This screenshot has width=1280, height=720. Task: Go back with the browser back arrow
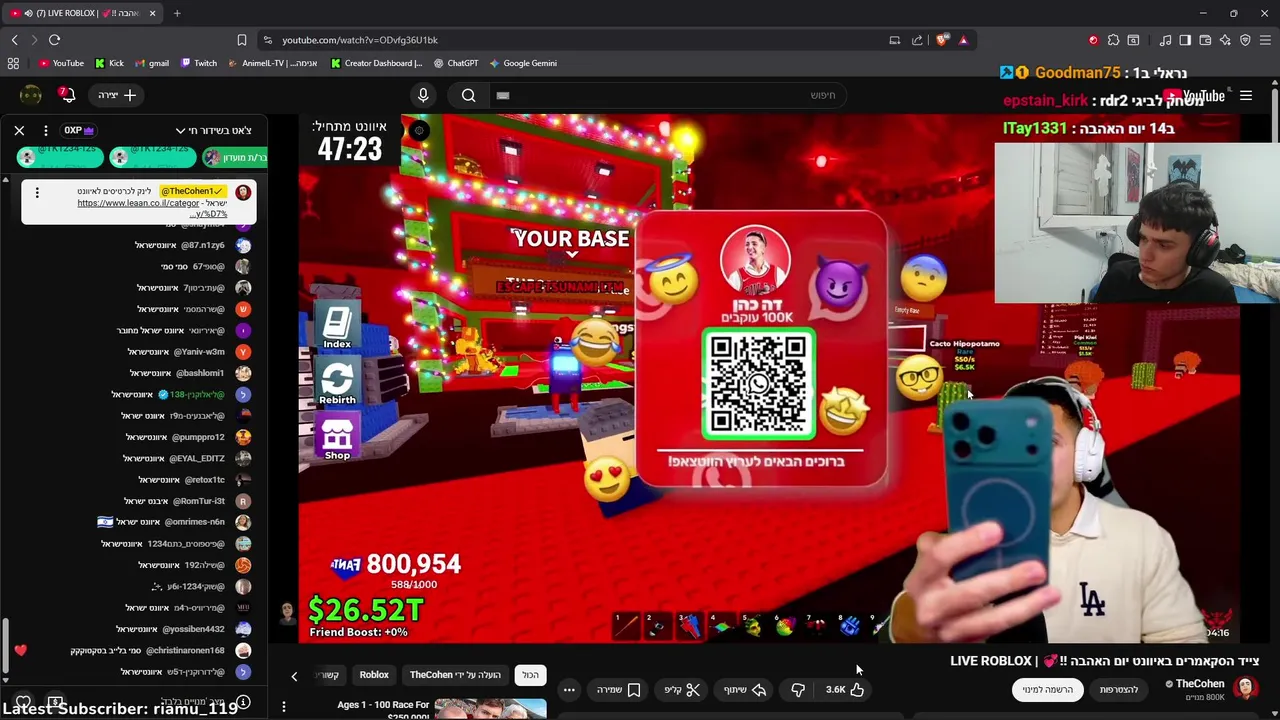(14, 40)
